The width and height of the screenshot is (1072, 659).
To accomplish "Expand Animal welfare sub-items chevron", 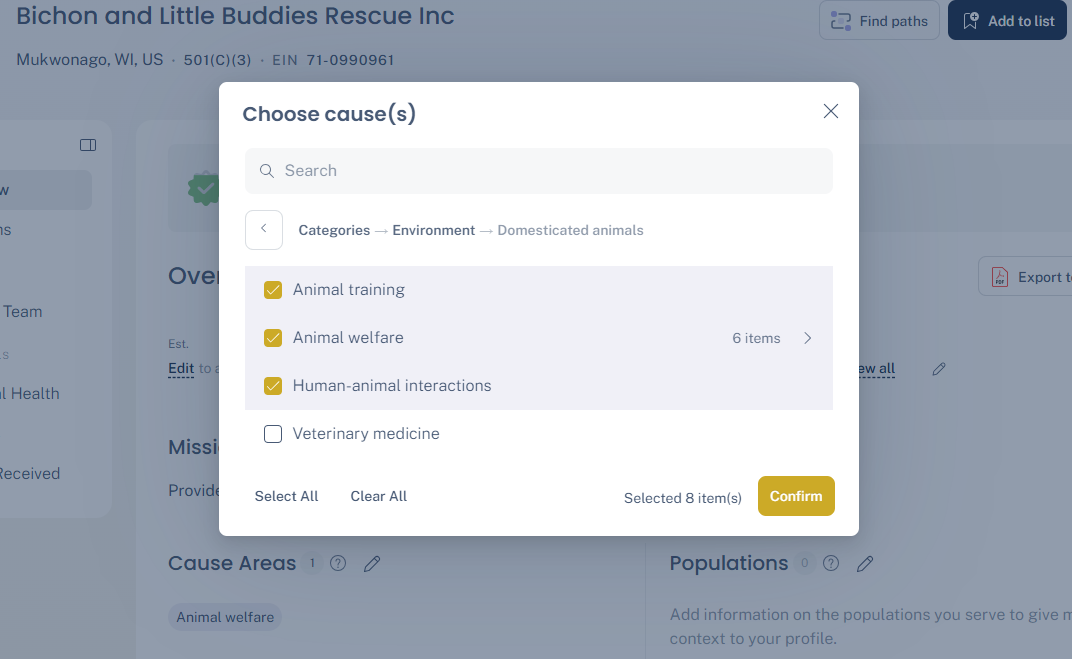I will 808,338.
